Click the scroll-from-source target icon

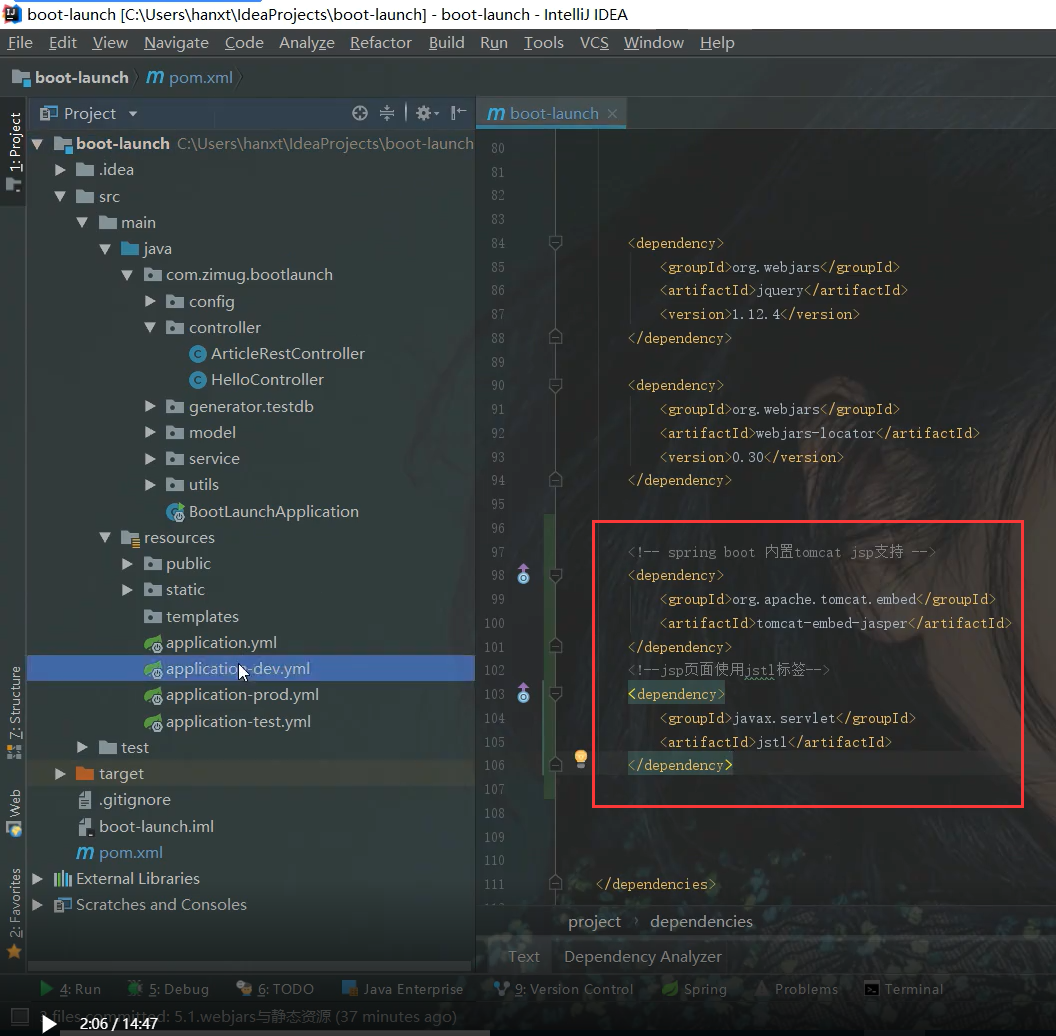pyautogui.click(x=360, y=113)
